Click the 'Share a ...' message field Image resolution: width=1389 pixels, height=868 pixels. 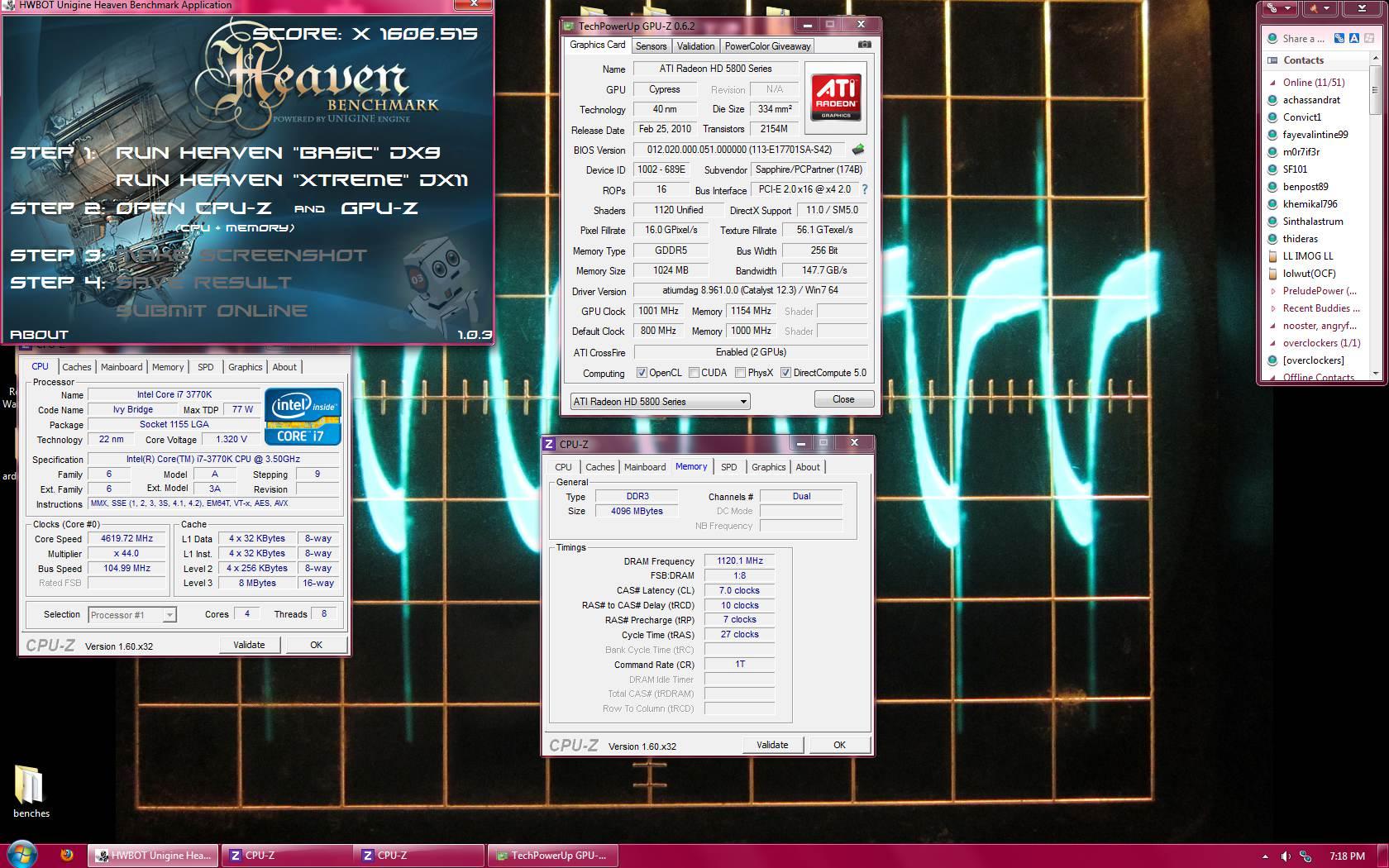1304,38
